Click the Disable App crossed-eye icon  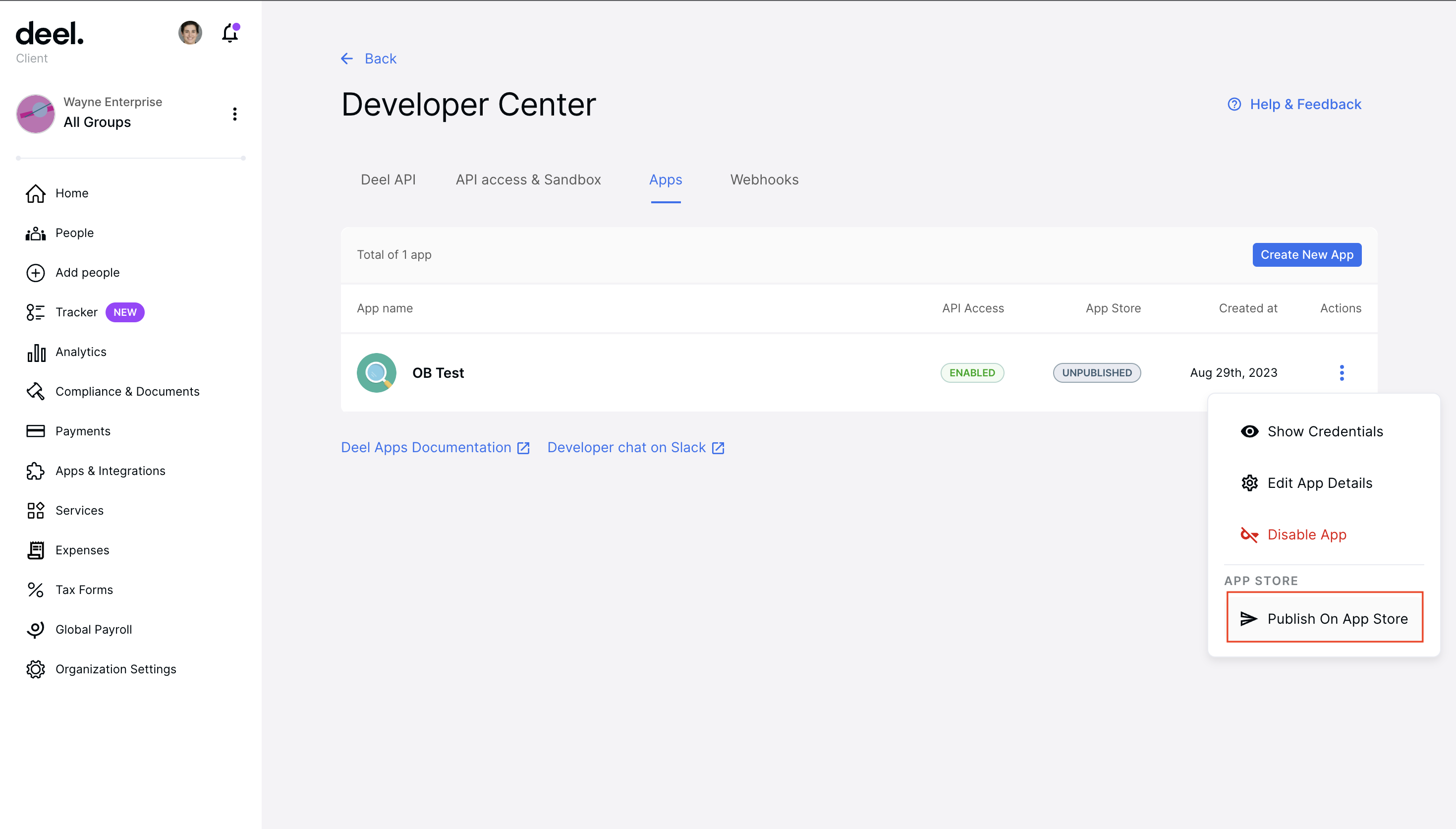pos(1249,534)
